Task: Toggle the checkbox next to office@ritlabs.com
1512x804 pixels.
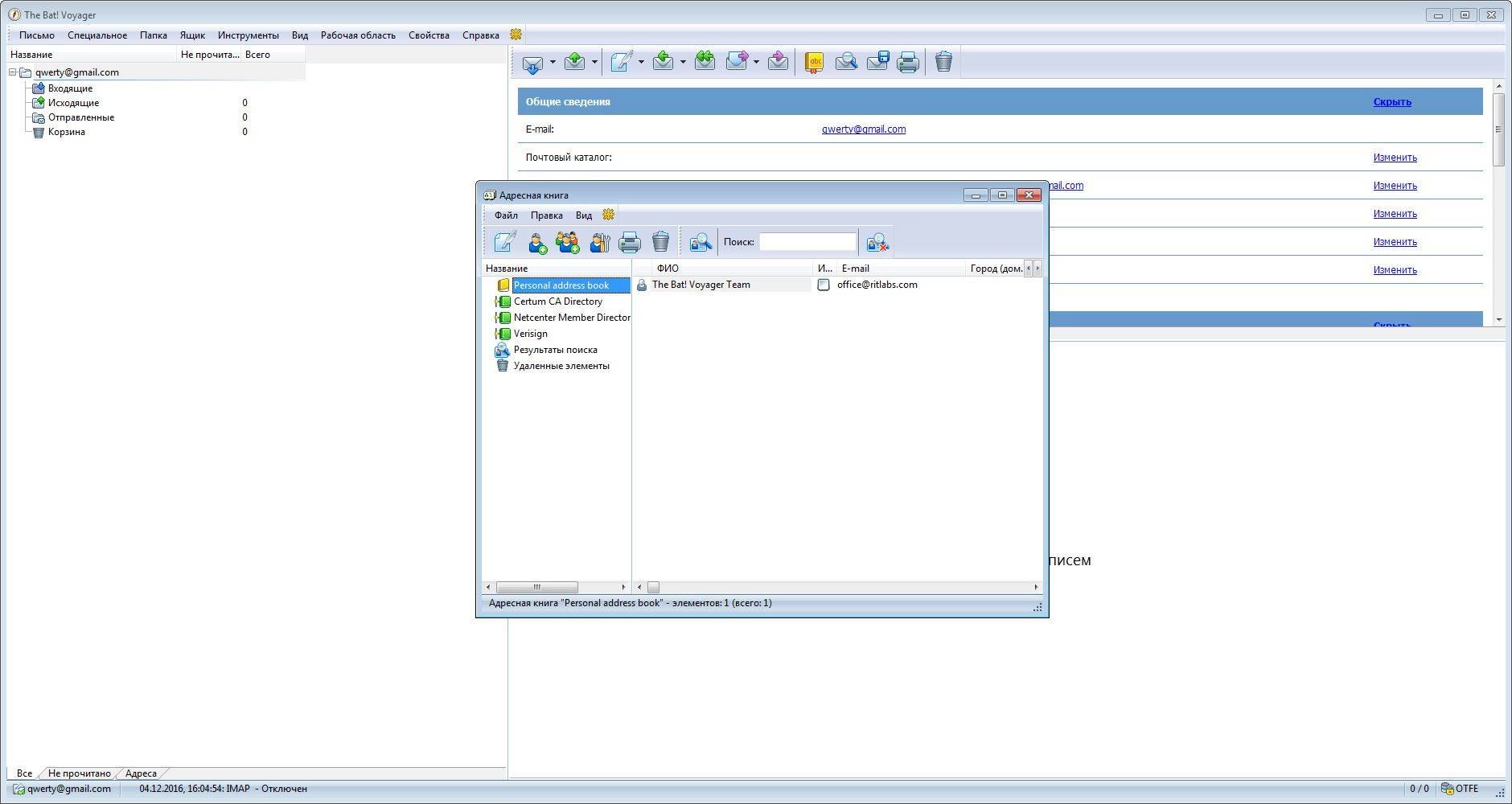Action: tap(824, 285)
